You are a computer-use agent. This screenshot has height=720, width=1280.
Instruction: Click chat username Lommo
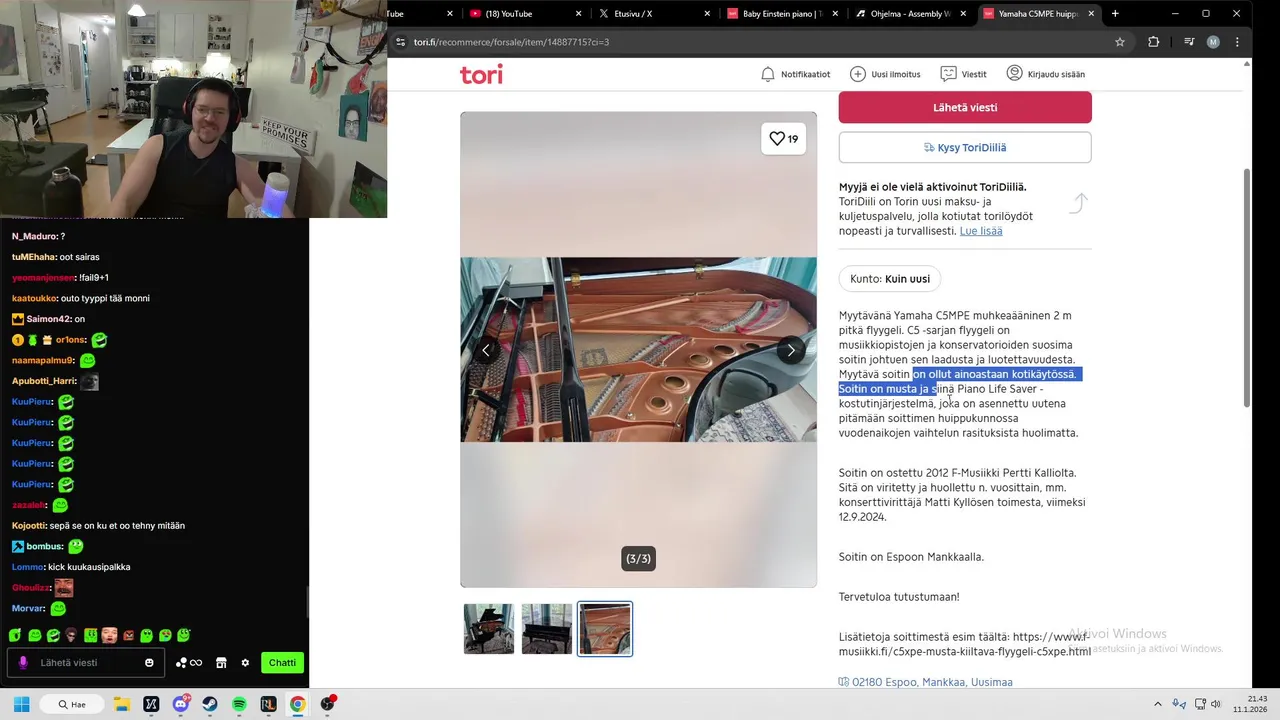(x=27, y=567)
